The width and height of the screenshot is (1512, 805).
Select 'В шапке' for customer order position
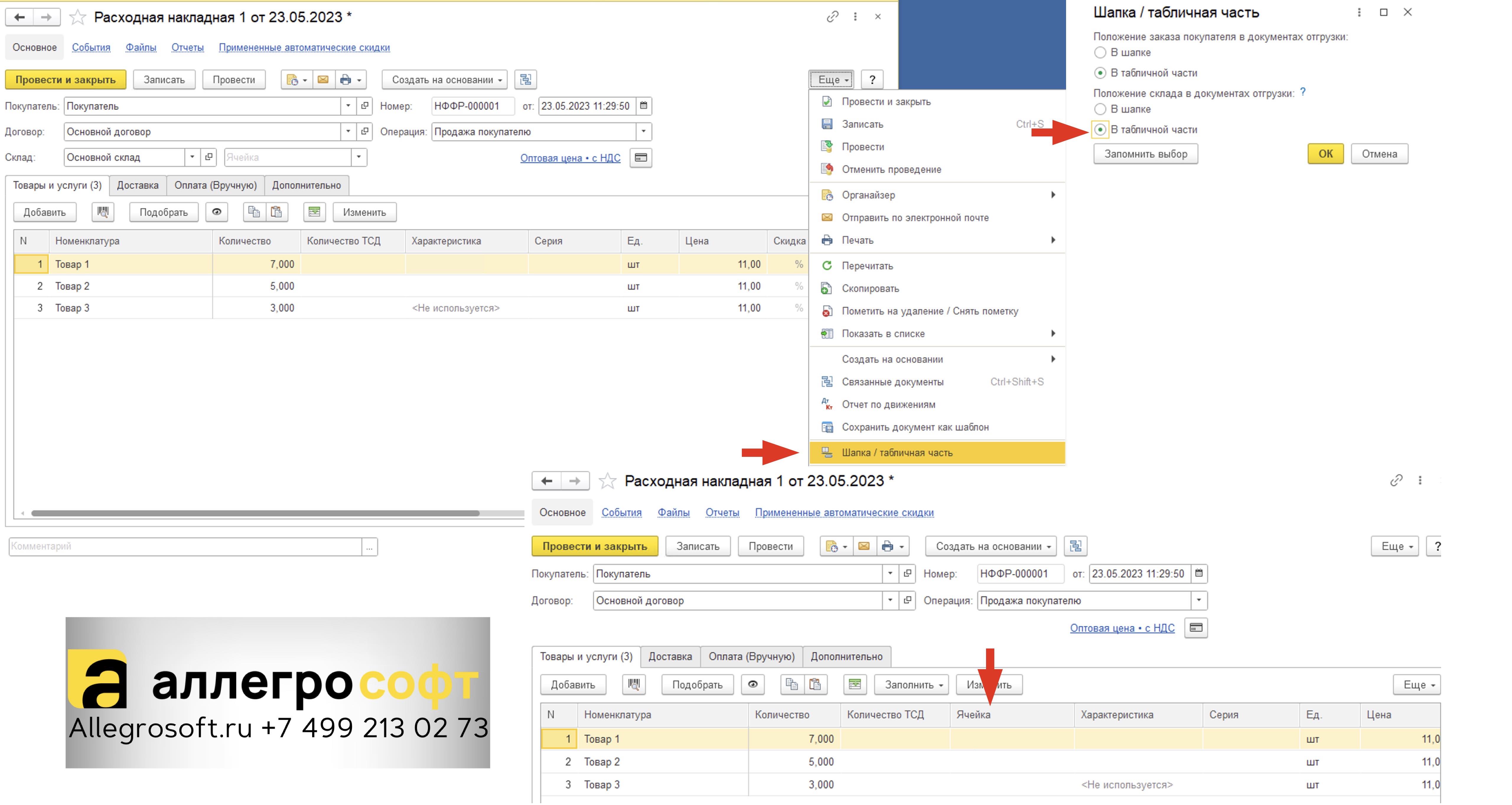point(1100,53)
